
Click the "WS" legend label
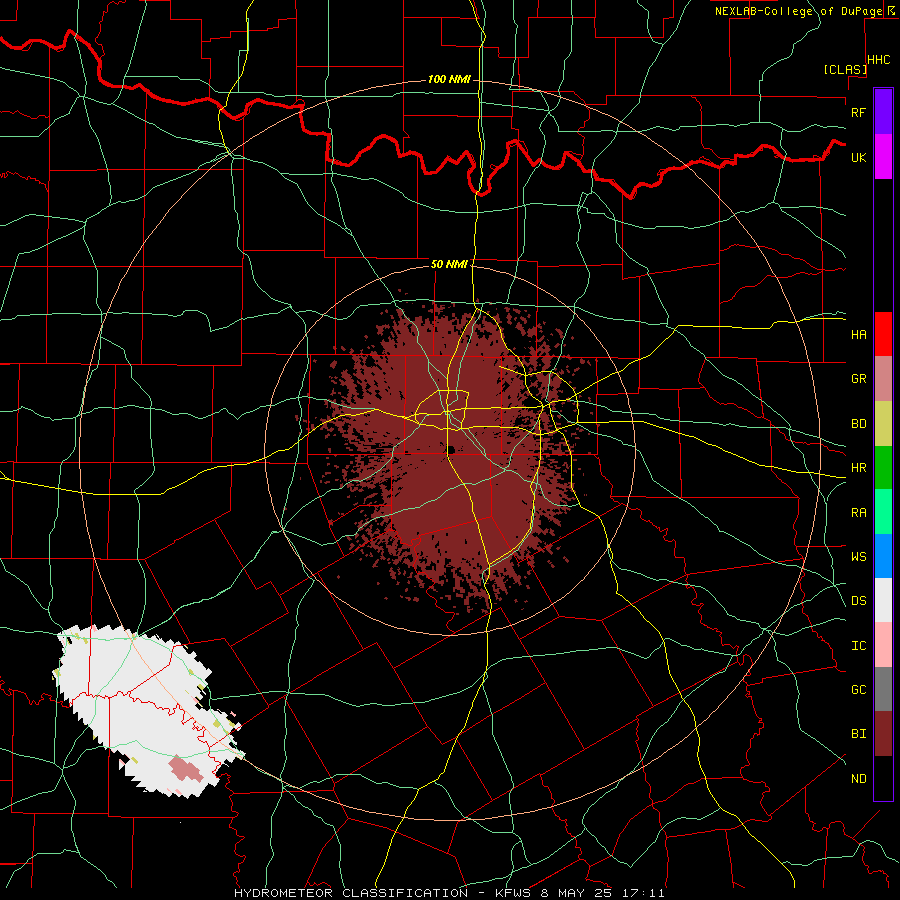click(858, 557)
